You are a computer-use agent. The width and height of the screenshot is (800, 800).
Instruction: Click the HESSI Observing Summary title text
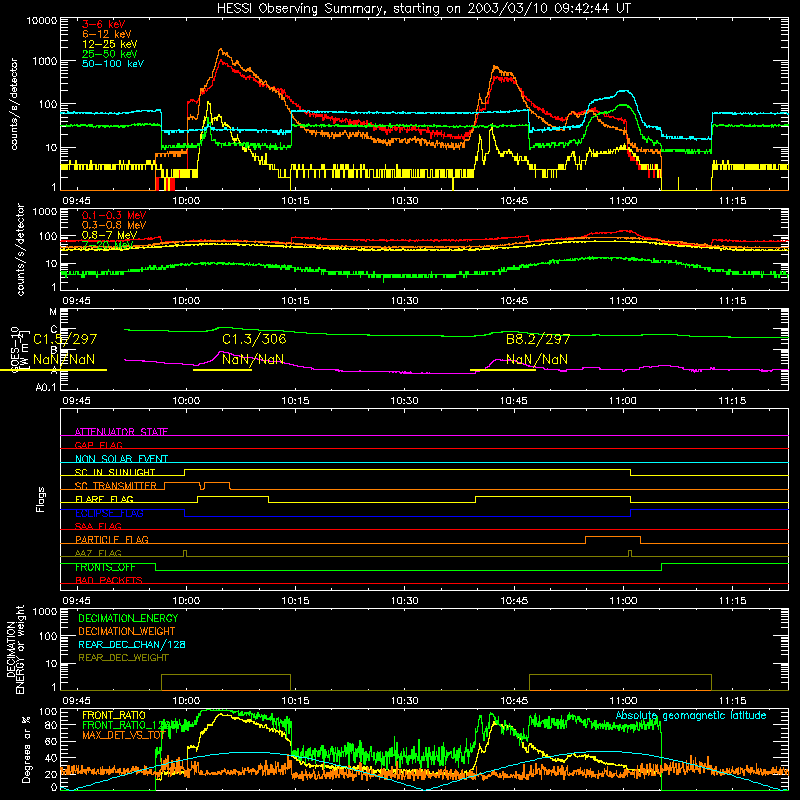coord(424,8)
